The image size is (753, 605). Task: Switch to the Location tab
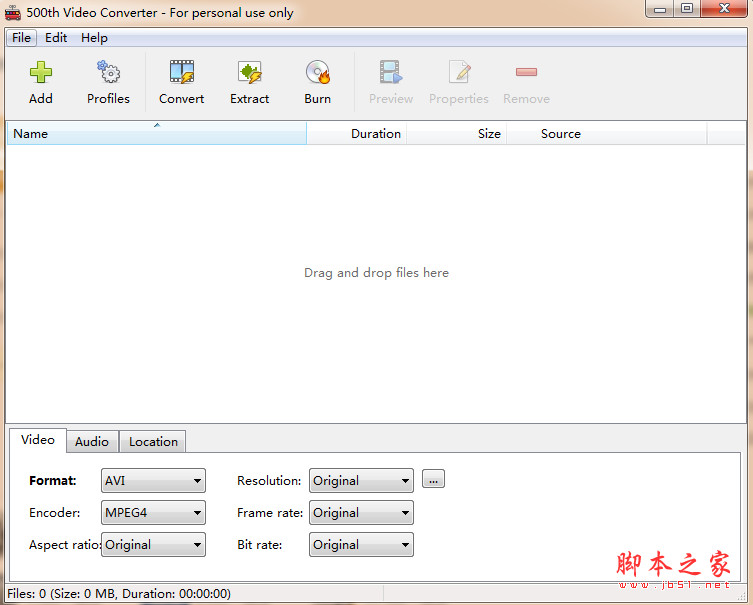point(153,442)
